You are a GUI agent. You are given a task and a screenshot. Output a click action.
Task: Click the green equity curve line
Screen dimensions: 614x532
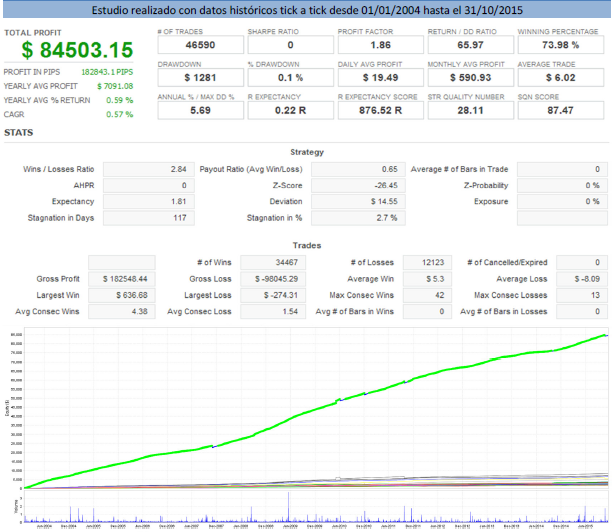click(x=300, y=418)
